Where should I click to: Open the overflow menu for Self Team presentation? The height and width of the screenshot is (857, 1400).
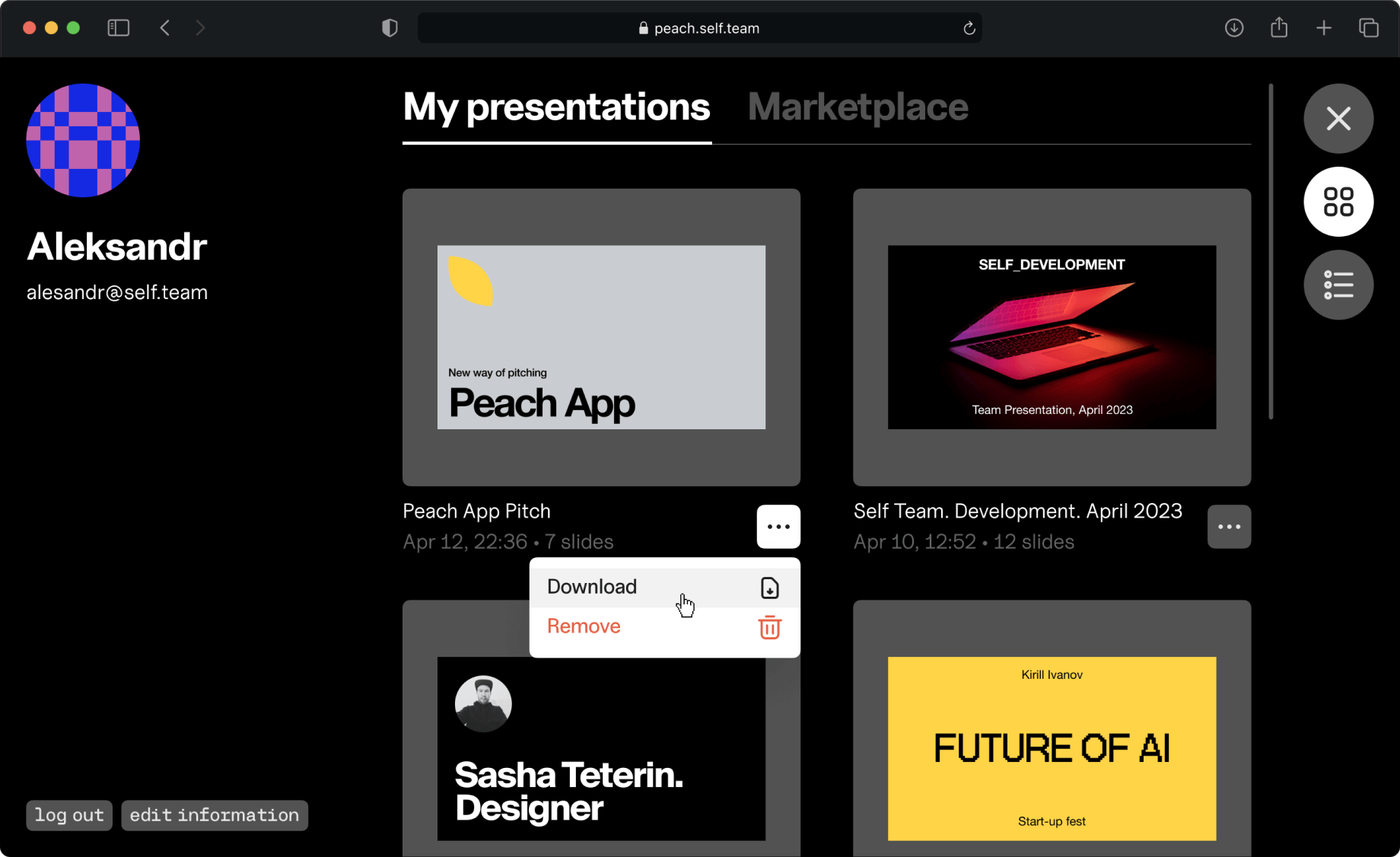click(x=1229, y=526)
